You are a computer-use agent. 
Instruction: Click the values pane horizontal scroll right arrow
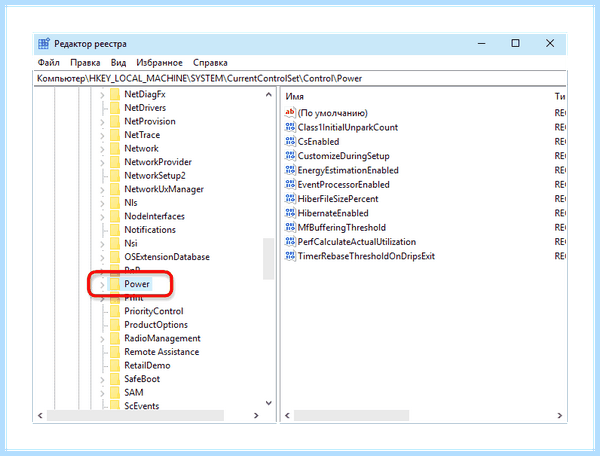point(559,415)
